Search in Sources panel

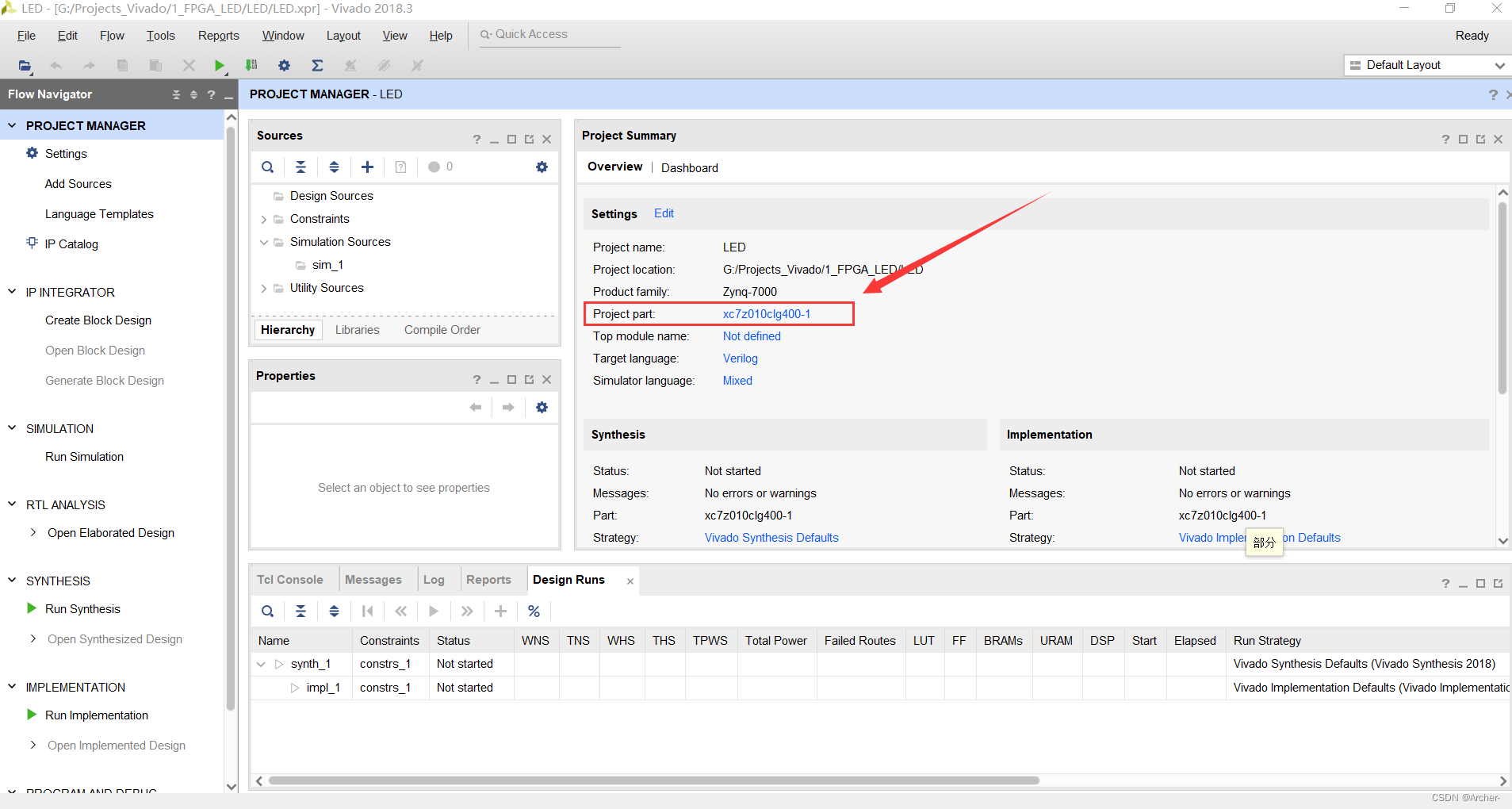(x=268, y=167)
